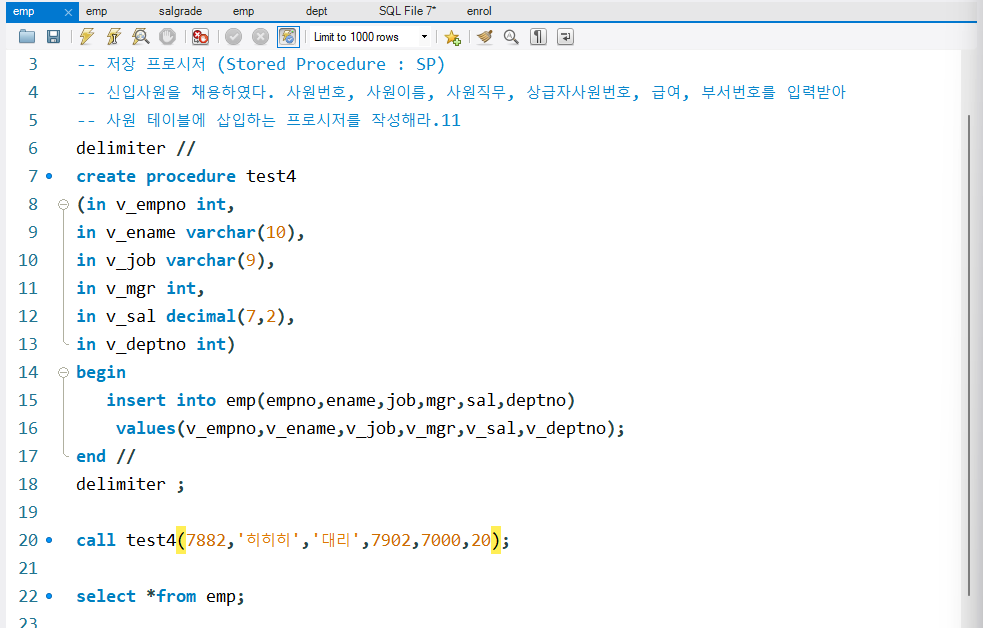Open a SQL script file with folder icon
The image size is (983, 628).
(26, 37)
